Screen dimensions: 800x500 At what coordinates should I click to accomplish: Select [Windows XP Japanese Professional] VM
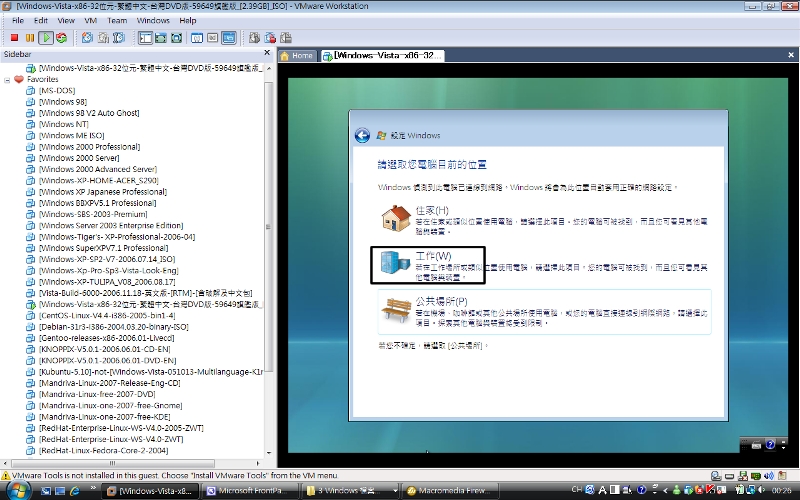tap(103, 191)
